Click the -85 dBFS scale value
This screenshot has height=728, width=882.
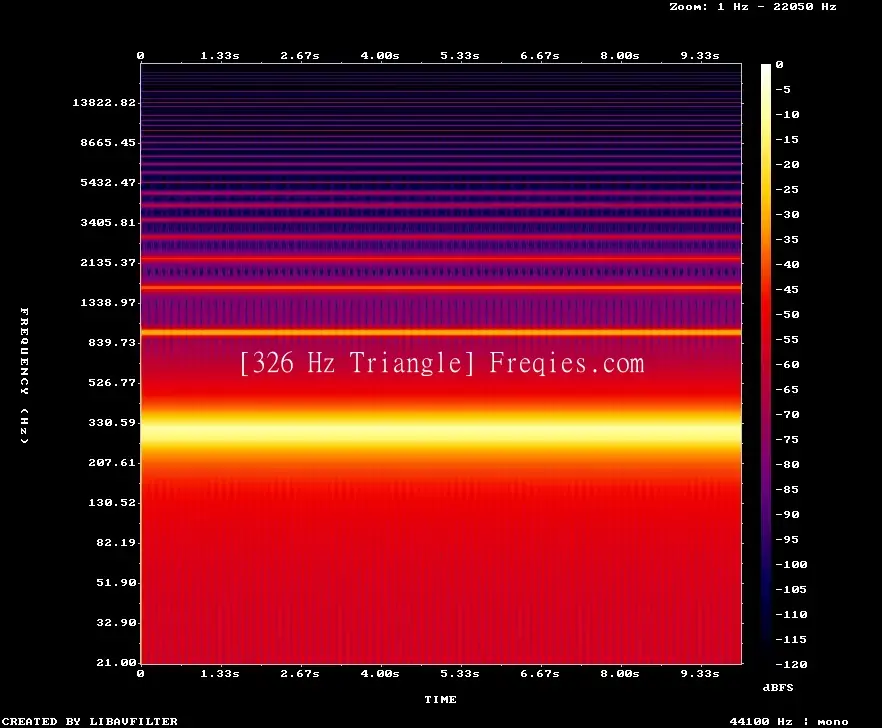tap(788, 489)
